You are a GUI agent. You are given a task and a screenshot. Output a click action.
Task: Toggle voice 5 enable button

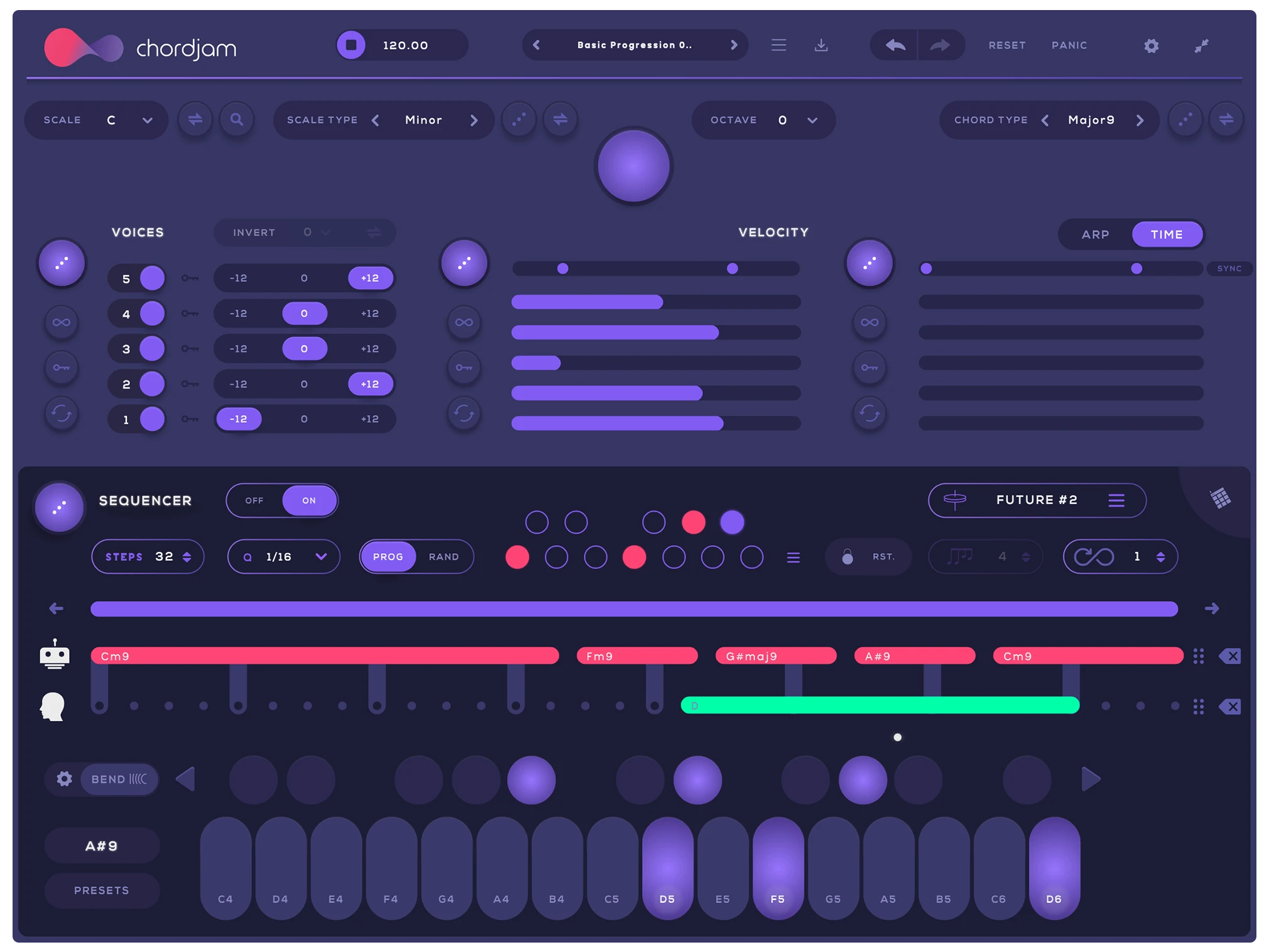(x=152, y=278)
